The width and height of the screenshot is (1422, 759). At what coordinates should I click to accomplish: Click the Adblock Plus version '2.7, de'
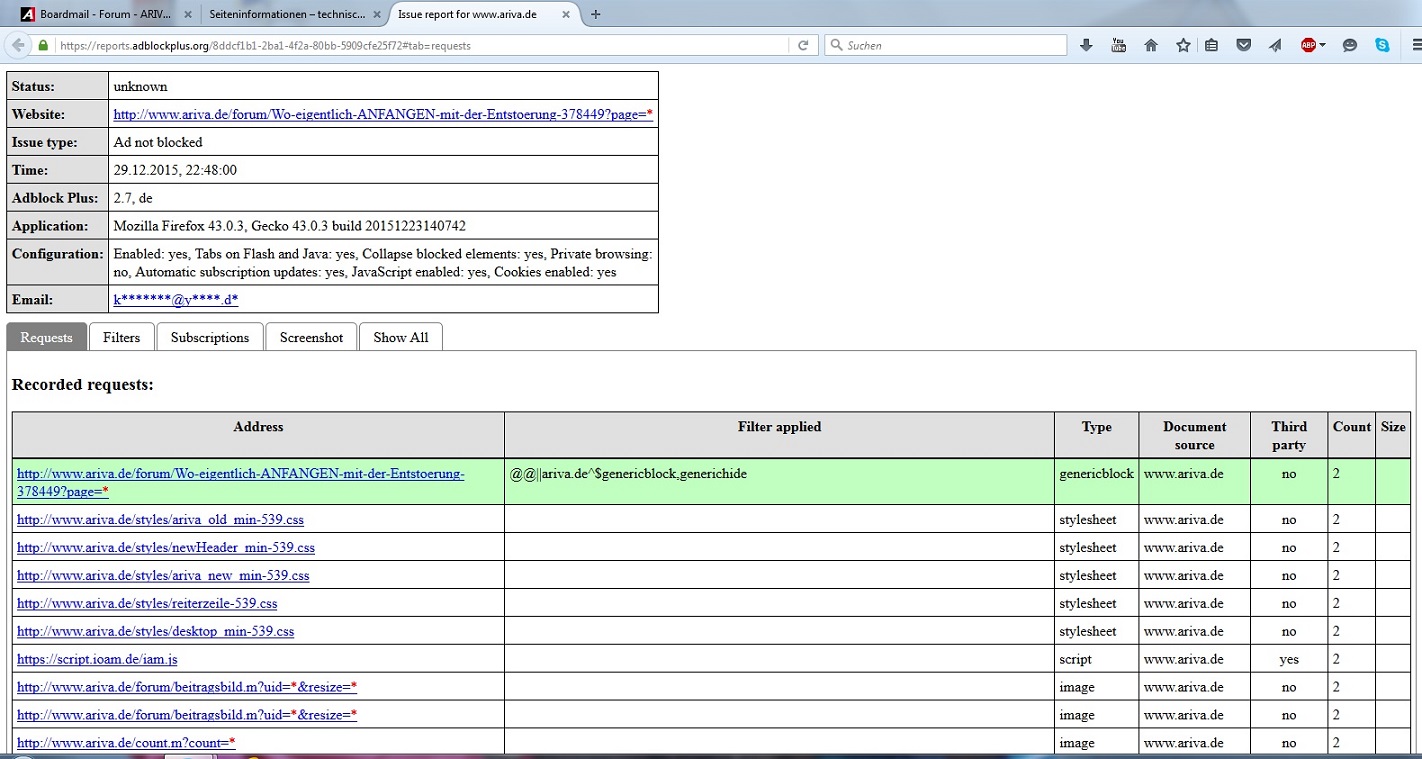(133, 199)
